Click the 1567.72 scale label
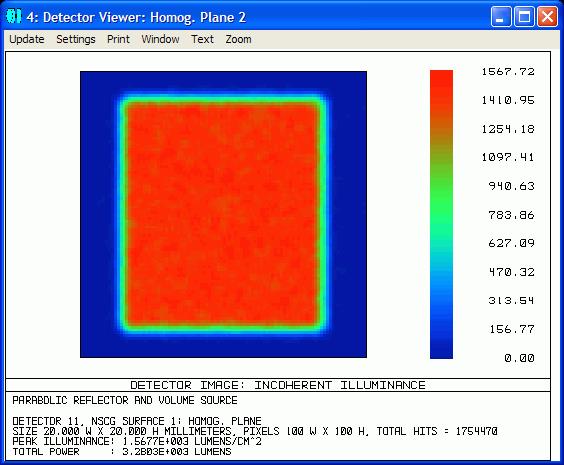Screen dimensions: 564x465 508,72
